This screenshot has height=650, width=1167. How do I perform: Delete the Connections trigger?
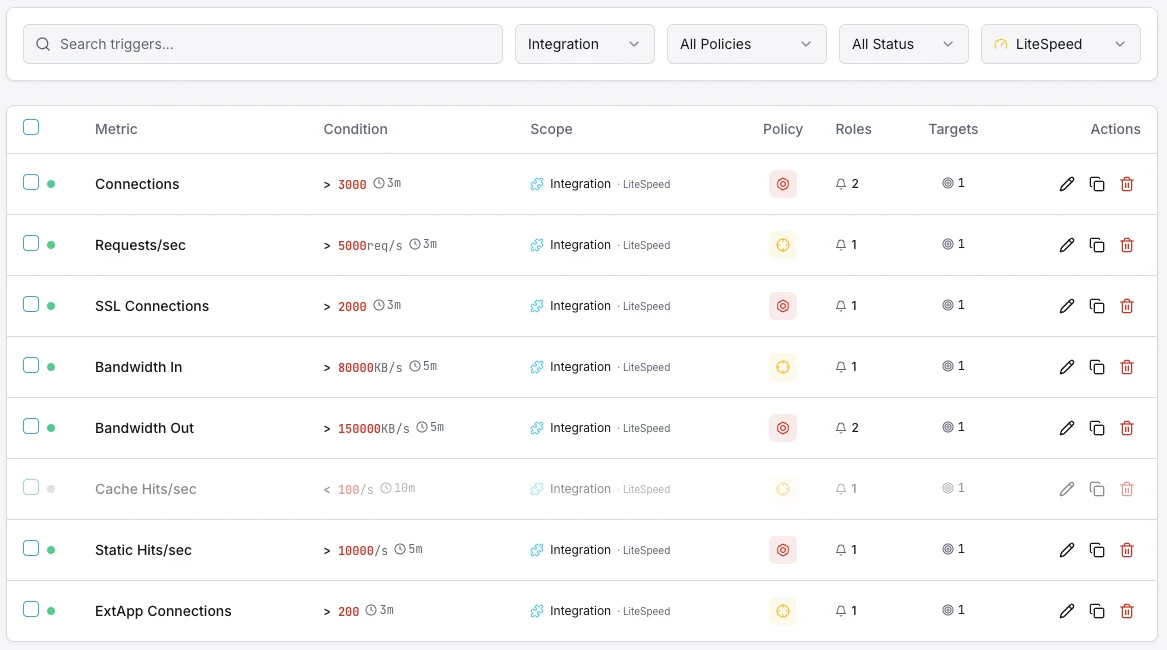point(1127,184)
